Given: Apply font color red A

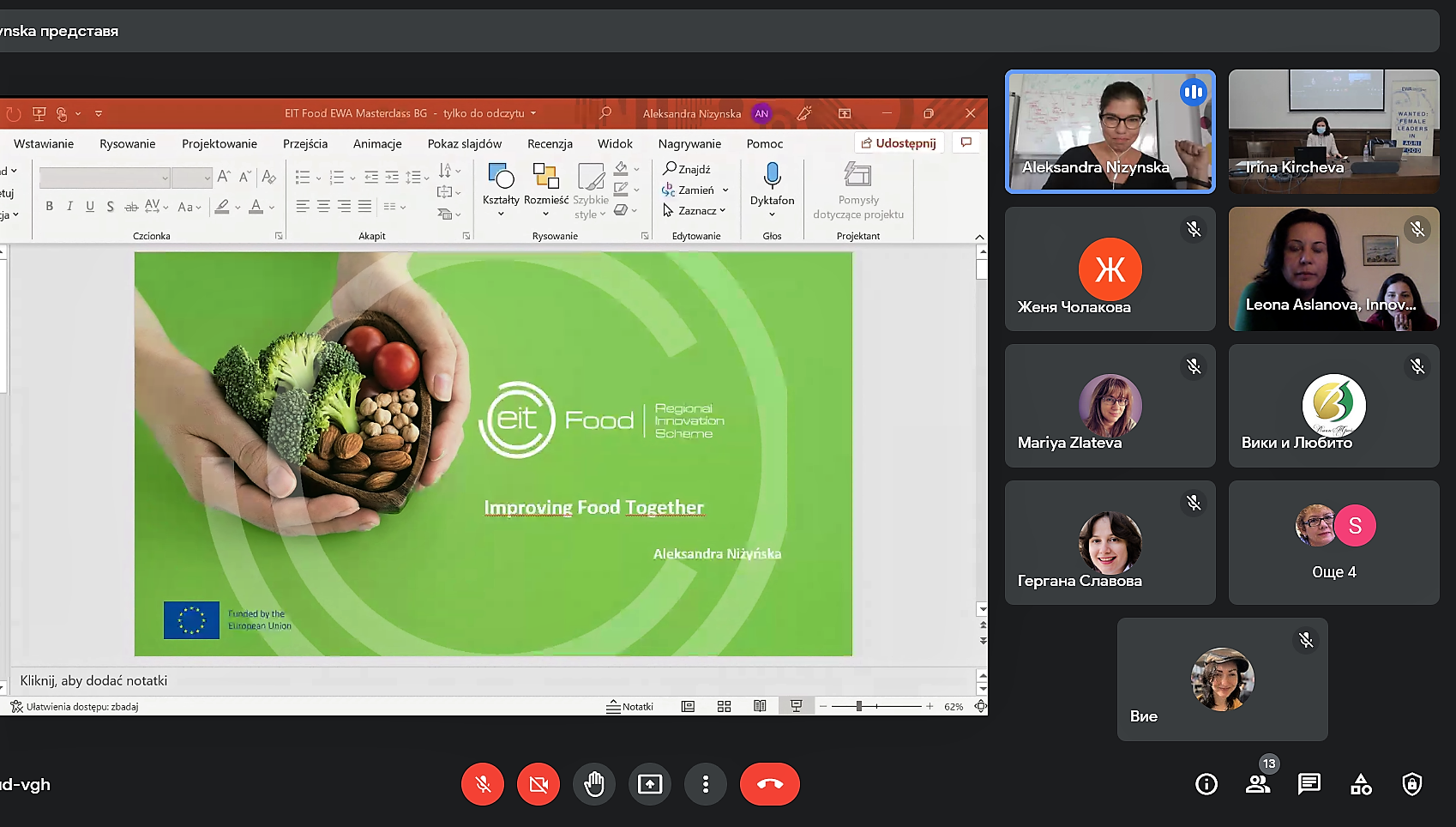Looking at the screenshot, I should click(x=256, y=206).
